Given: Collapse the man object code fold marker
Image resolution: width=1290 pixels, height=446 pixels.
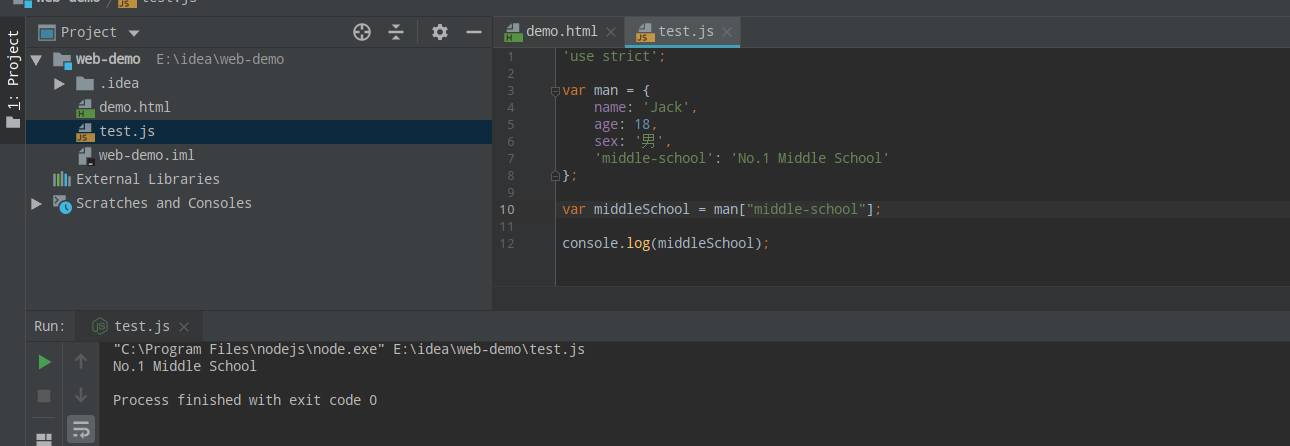Looking at the screenshot, I should tap(555, 90).
